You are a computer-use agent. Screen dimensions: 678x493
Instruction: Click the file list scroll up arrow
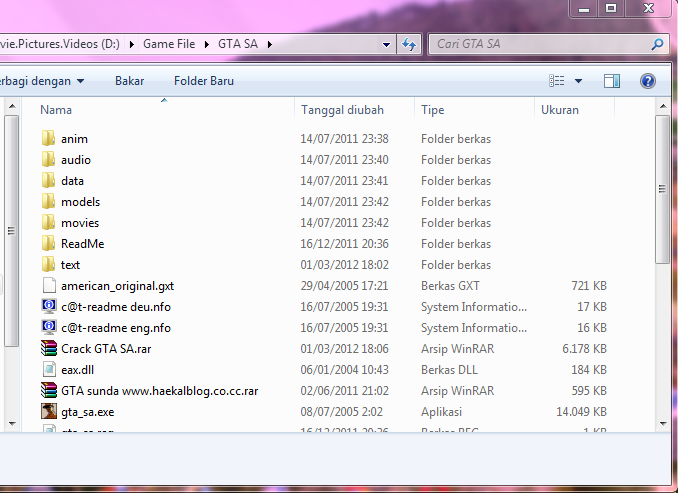tap(663, 106)
